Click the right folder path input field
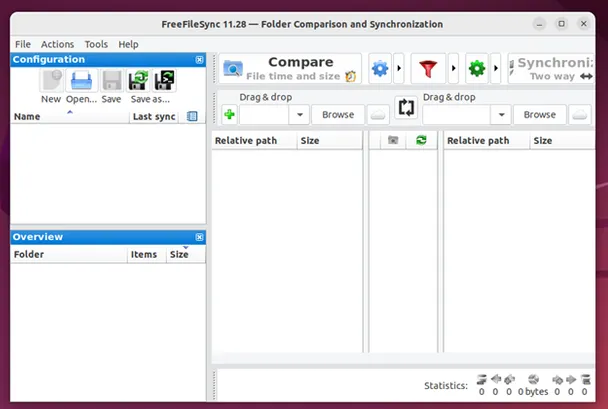Image resolution: width=608 pixels, height=409 pixels. [456, 115]
